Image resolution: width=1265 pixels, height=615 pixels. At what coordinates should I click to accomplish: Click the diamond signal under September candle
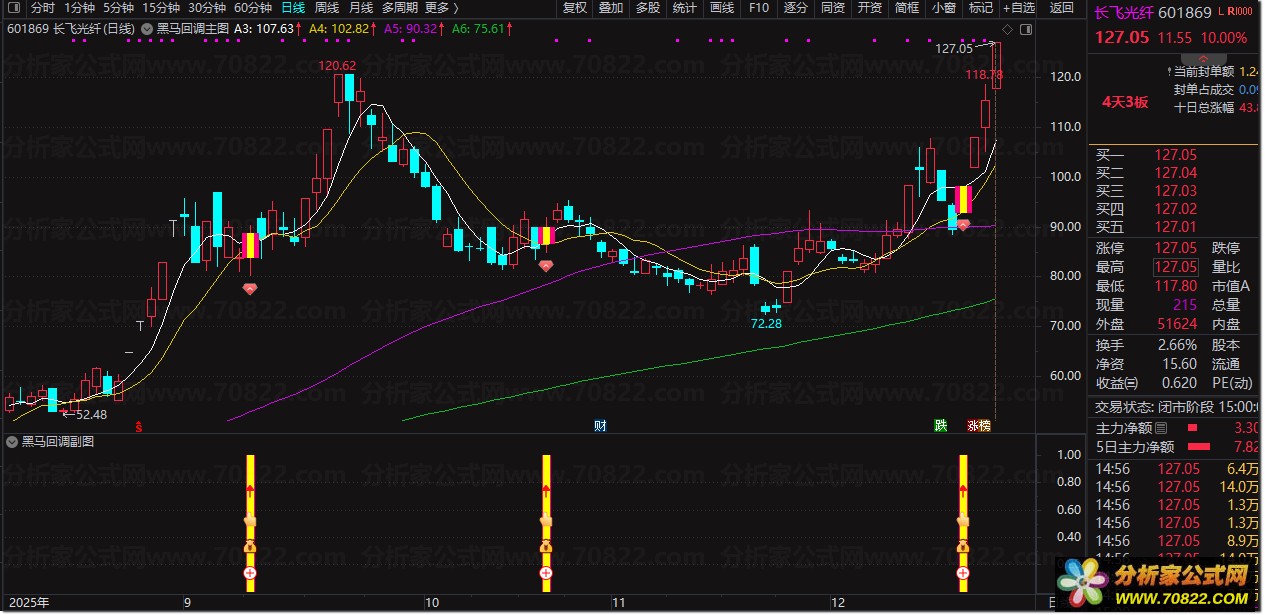(249, 289)
